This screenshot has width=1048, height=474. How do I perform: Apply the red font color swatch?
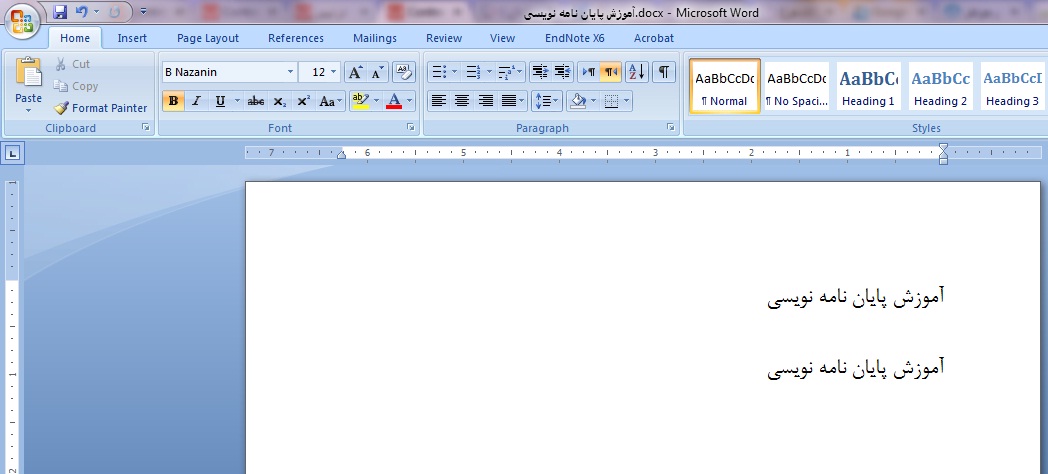(x=394, y=101)
